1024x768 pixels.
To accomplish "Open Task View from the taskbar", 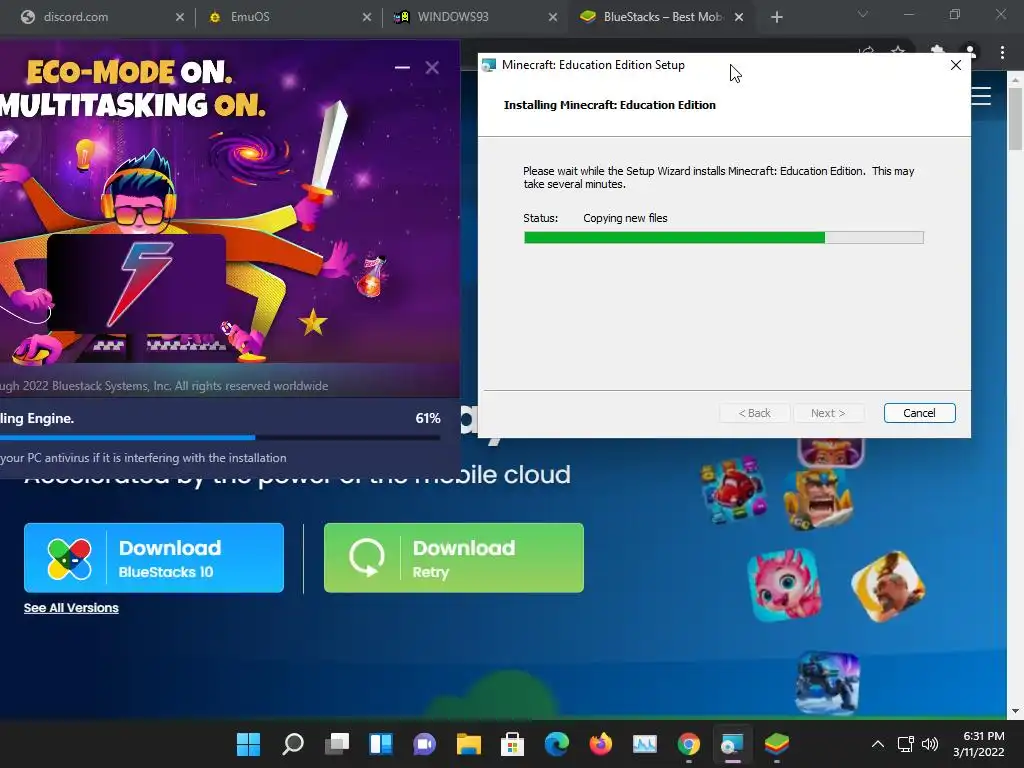I will 337,744.
